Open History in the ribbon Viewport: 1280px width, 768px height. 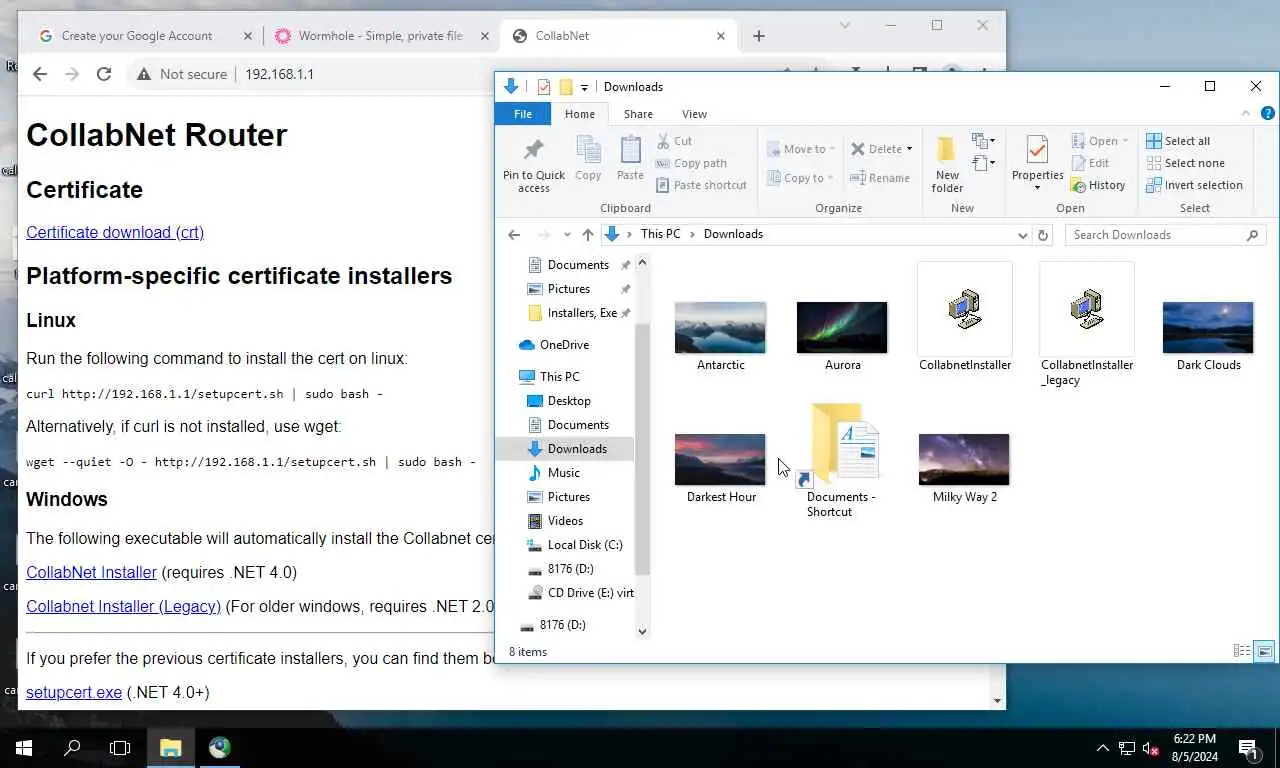(1098, 185)
